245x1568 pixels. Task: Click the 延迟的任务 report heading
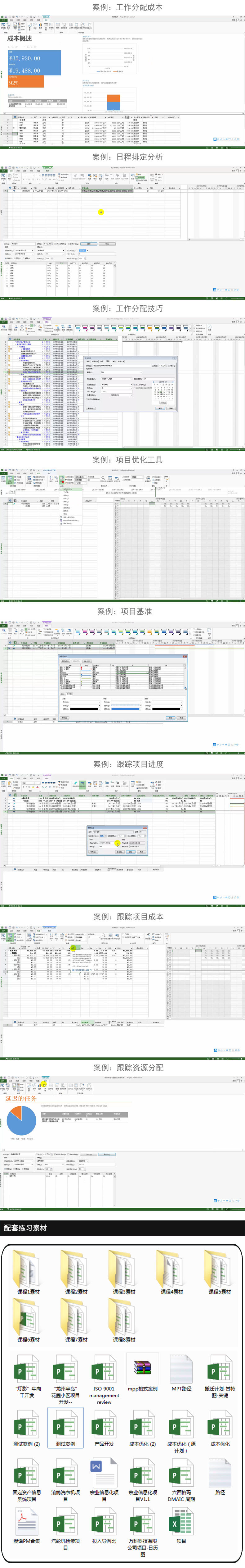tap(21, 1099)
